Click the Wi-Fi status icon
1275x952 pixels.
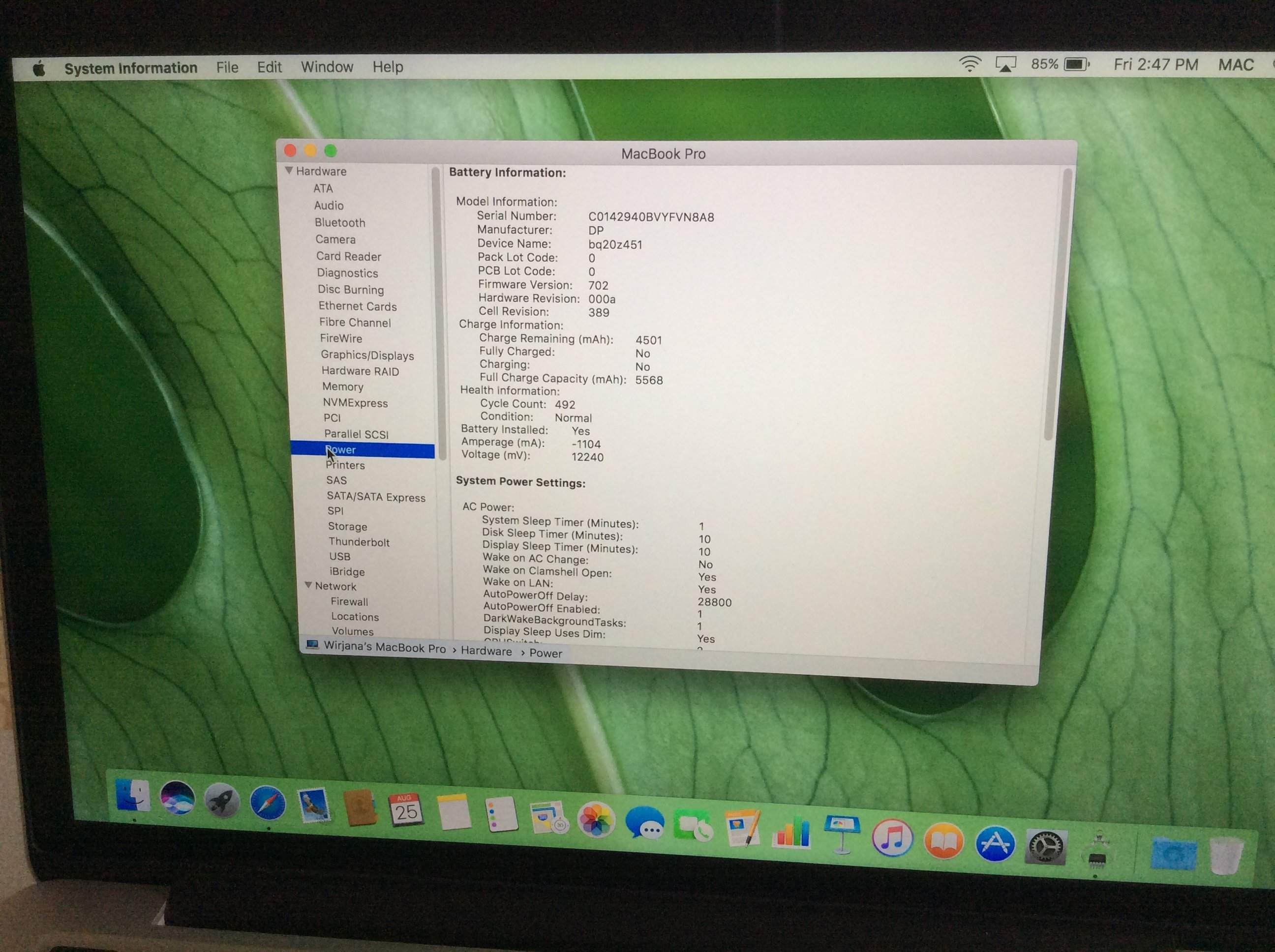(970, 64)
